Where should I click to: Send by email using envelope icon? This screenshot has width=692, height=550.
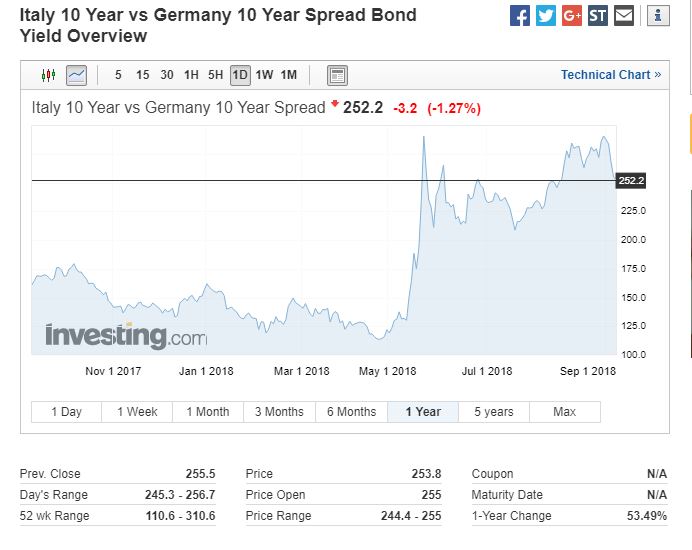(624, 16)
